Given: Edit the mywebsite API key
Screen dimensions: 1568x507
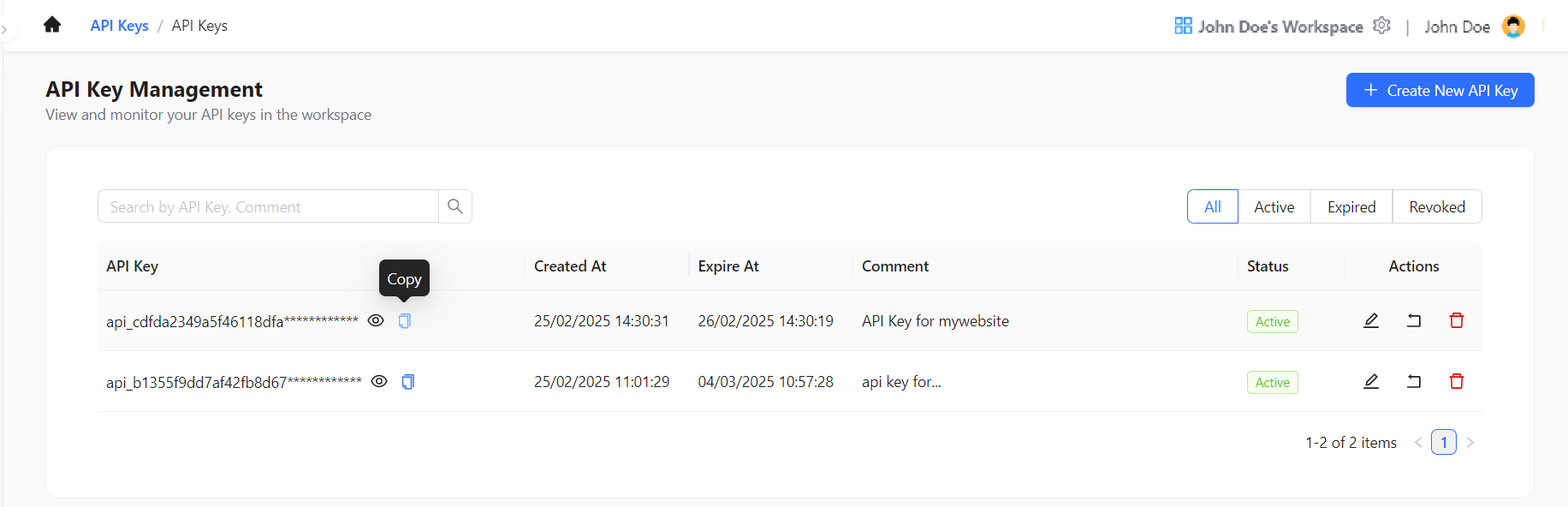Looking at the screenshot, I should [1371, 320].
